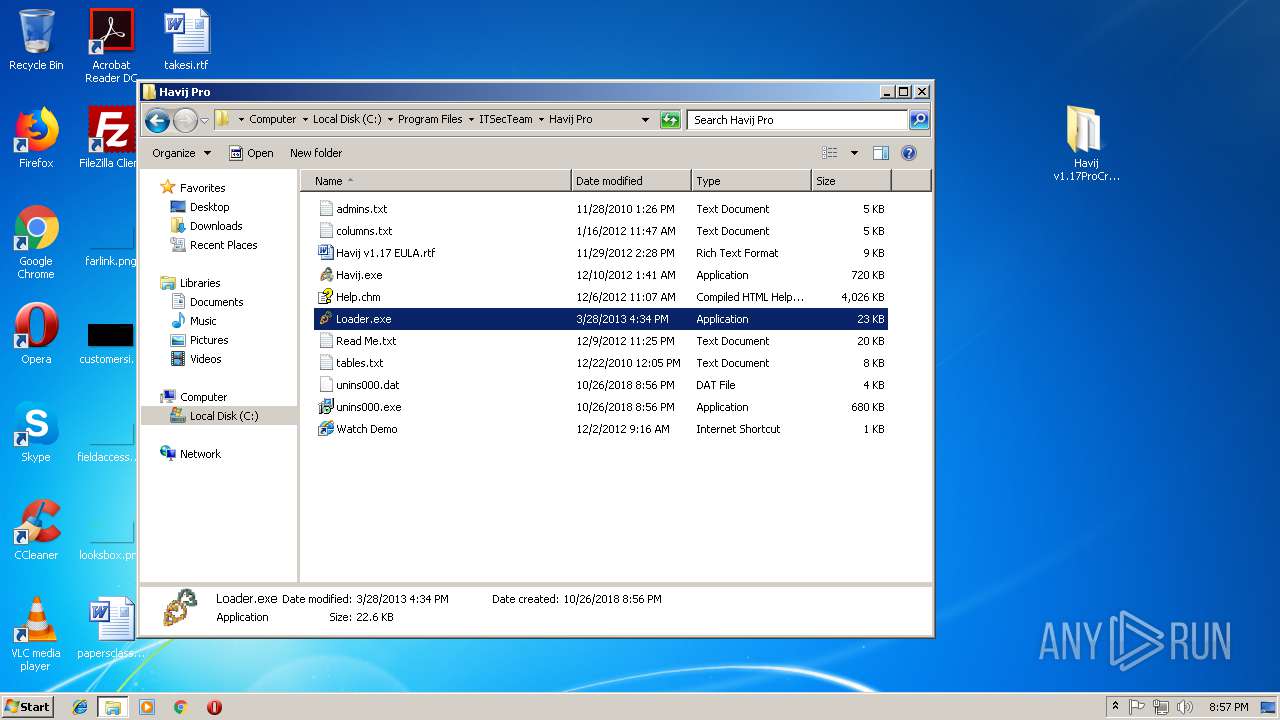The width and height of the screenshot is (1280, 720).
Task: Click New folder in the toolbar
Action: pyautogui.click(x=316, y=153)
